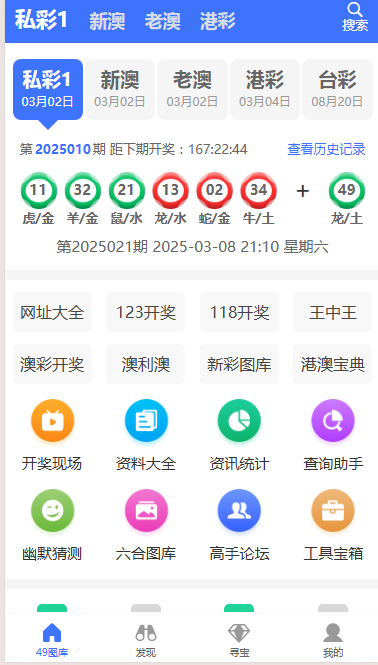Open 发现 binoculars tab
Screen dimensions: 378x665
pyautogui.click(x=146, y=640)
